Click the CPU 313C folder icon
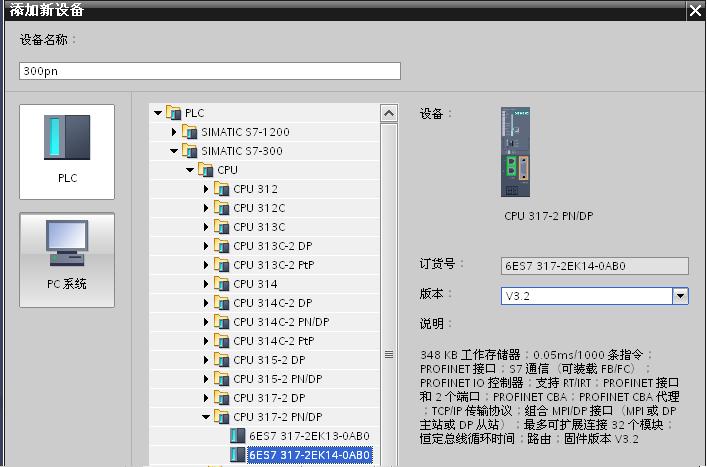The height and width of the screenshot is (467, 707). tap(222, 226)
